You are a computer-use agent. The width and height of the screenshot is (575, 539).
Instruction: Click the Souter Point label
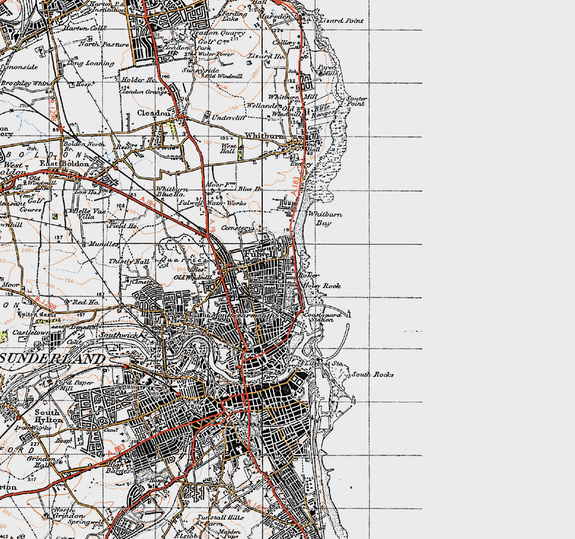coord(356,101)
